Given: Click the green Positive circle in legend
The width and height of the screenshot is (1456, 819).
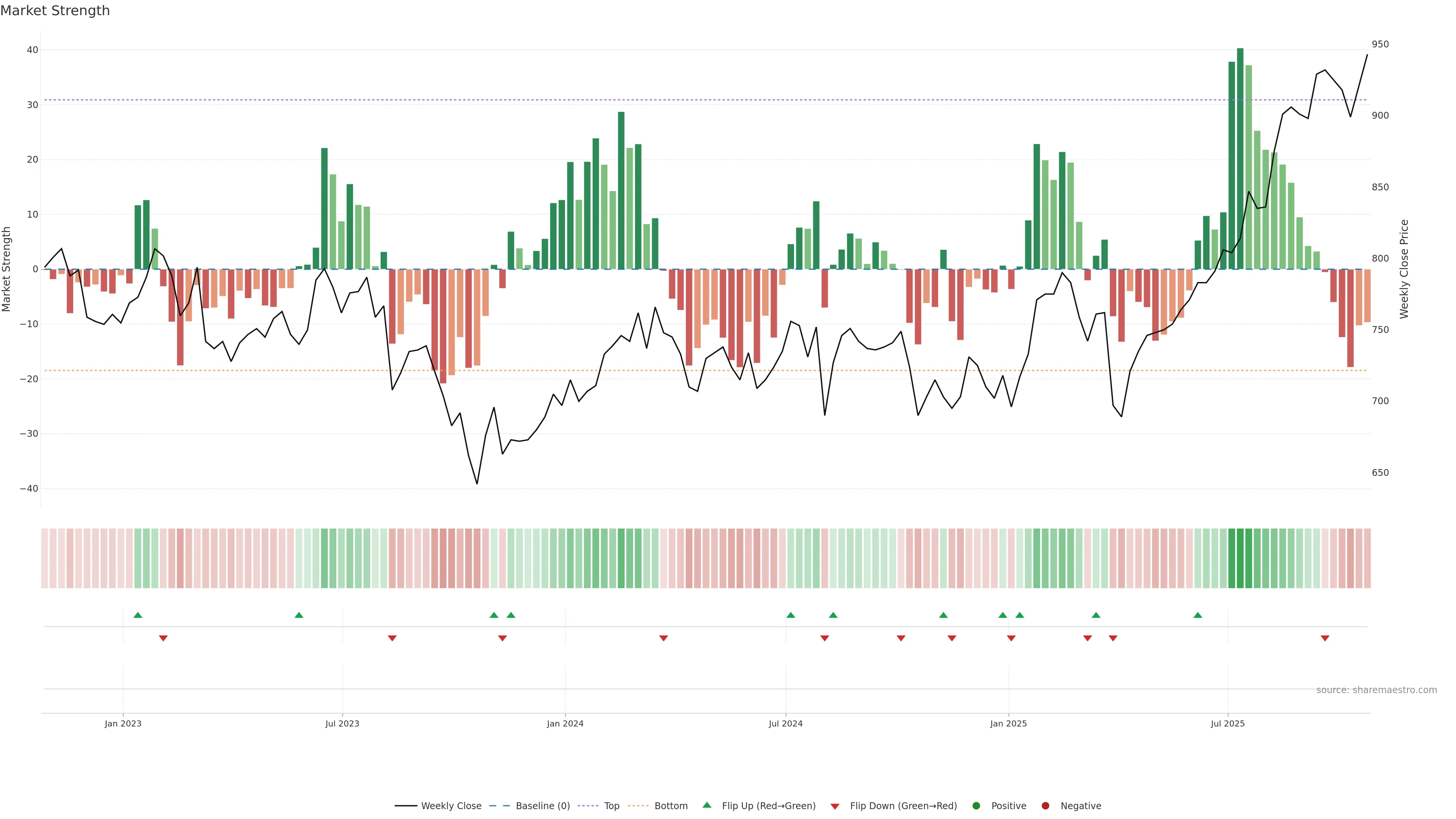Looking at the screenshot, I should (x=976, y=806).
